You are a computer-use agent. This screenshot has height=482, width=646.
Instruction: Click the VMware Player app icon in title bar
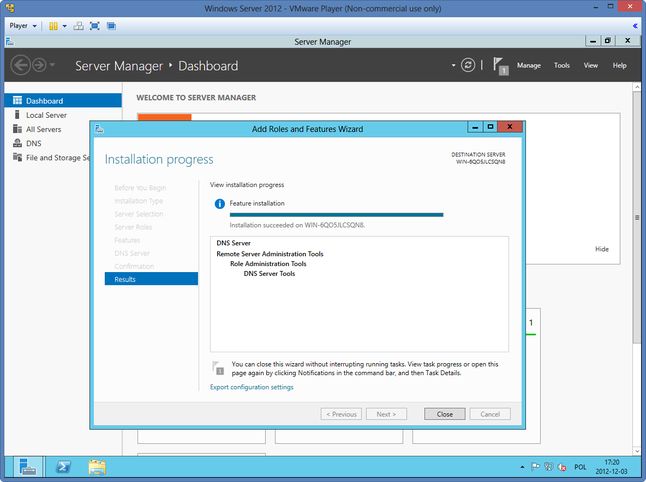pyautogui.click(x=10, y=8)
